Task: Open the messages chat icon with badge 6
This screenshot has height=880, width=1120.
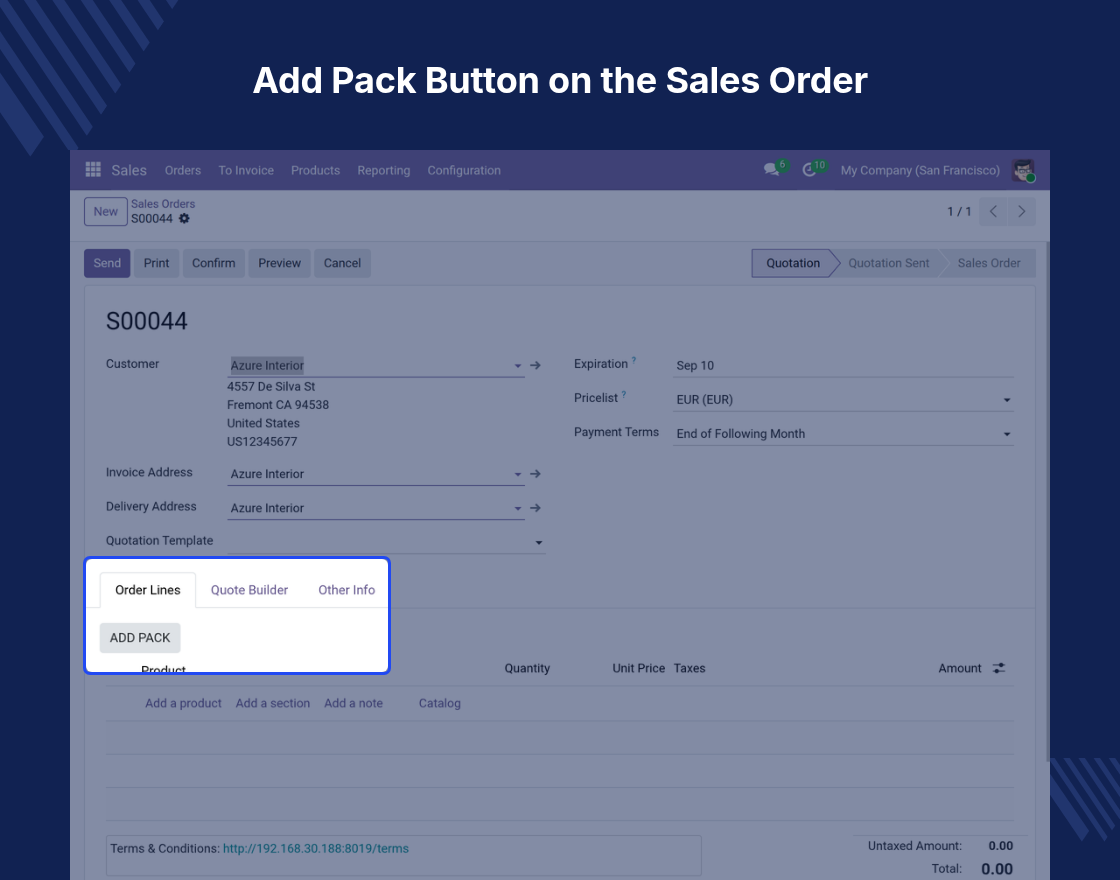Action: 772,169
